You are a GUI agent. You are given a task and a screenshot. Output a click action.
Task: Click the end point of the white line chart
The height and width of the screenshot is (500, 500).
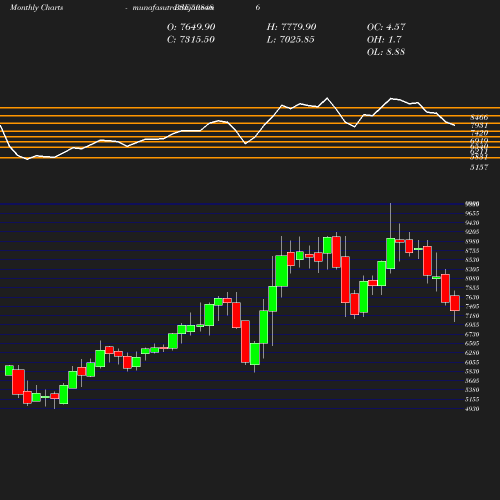coord(455,125)
